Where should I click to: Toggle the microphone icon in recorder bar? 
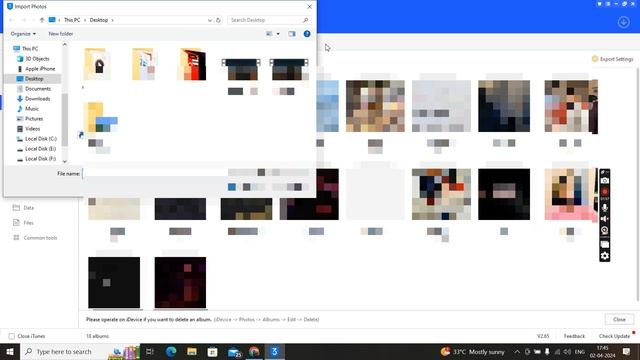[604, 207]
